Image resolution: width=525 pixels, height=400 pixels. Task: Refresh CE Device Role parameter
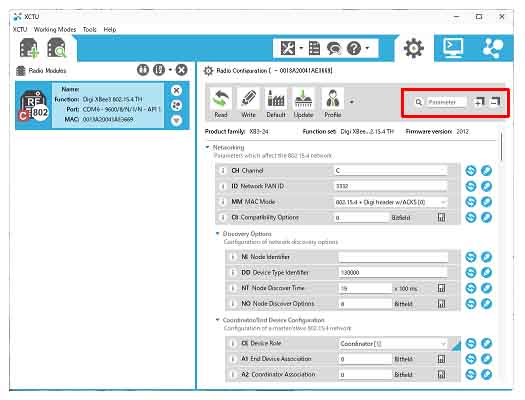471,343
